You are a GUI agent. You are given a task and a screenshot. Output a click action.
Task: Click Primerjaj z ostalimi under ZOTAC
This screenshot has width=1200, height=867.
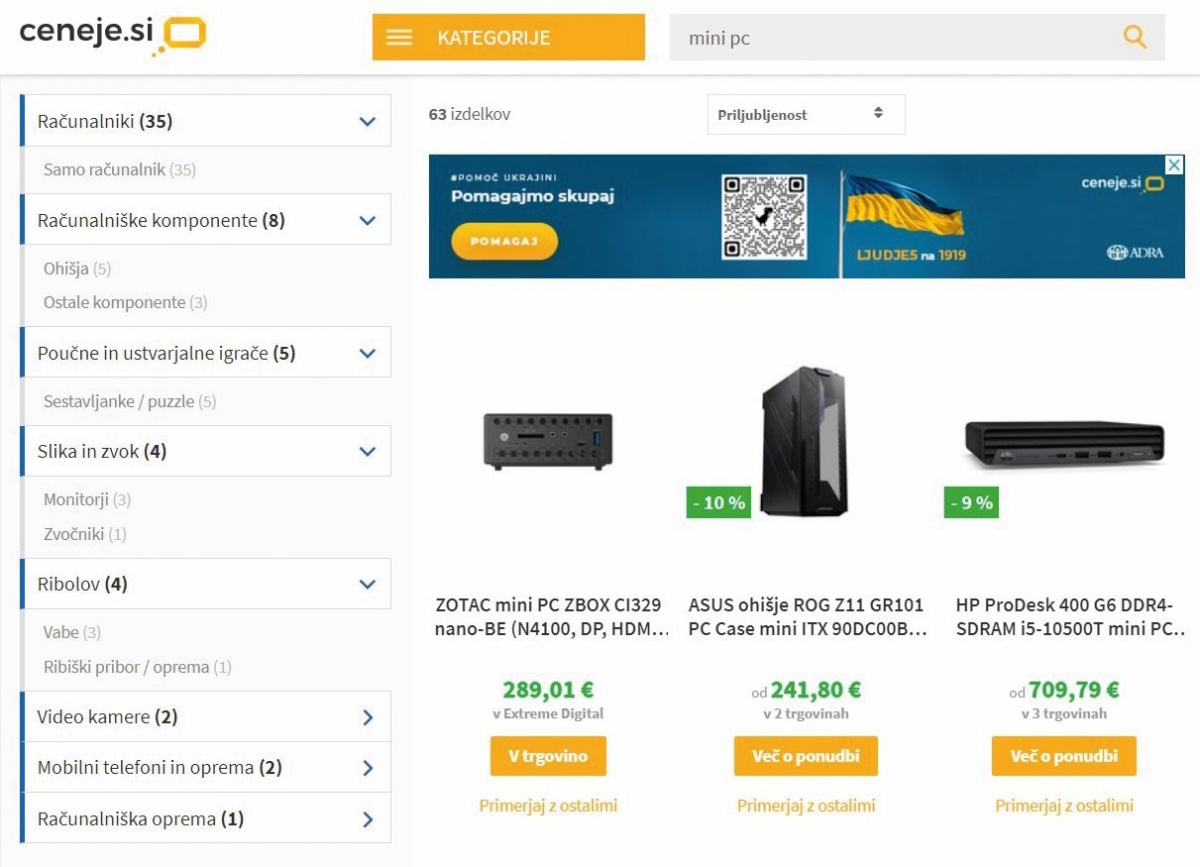(x=548, y=805)
